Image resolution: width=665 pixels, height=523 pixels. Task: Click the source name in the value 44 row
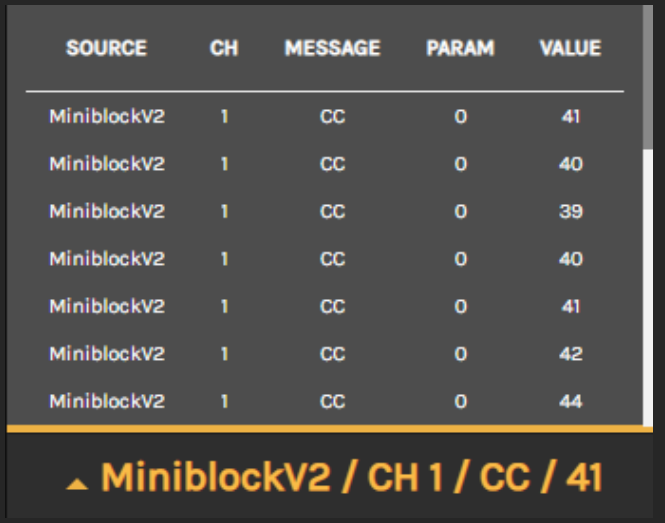[x=107, y=402]
